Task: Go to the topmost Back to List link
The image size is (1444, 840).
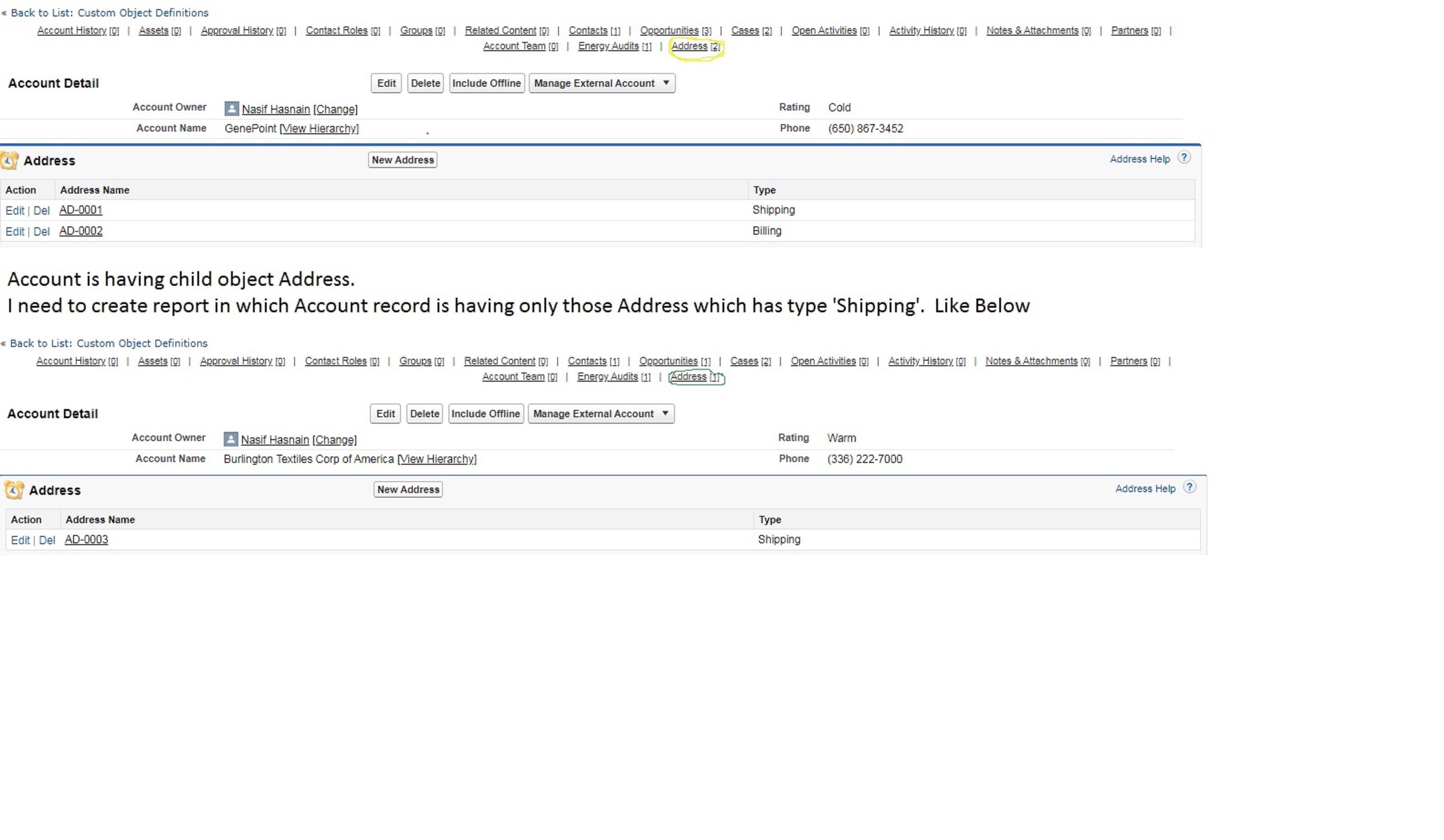Action: [109, 13]
